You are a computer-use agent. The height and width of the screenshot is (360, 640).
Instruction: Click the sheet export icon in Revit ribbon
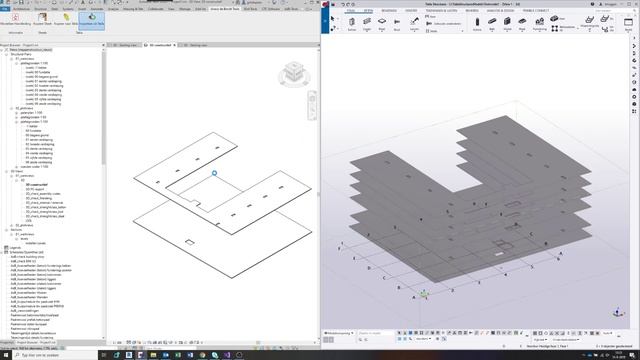tap(42, 19)
